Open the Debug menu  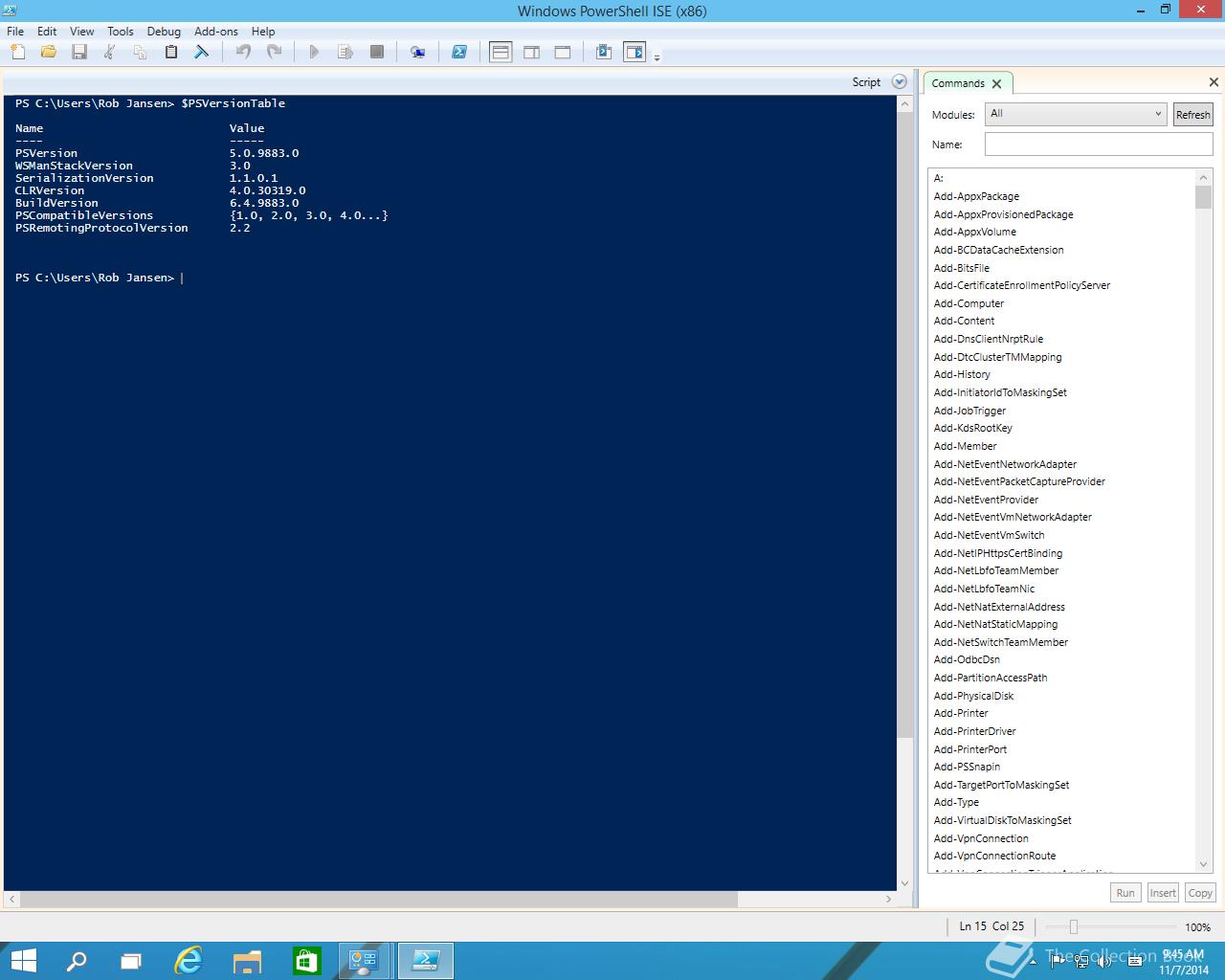tap(164, 32)
